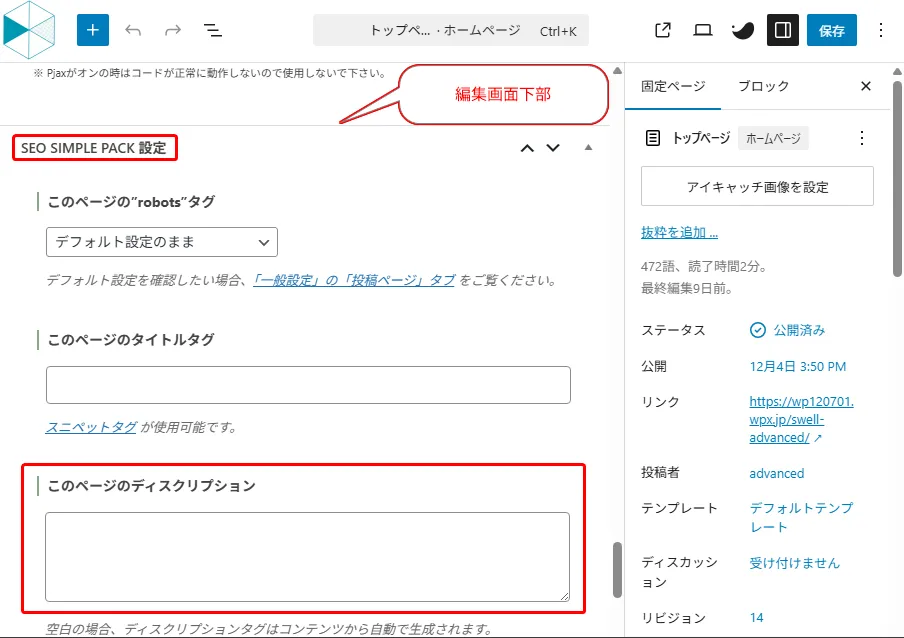Open the device preview options
The image size is (904, 638).
tap(702, 30)
